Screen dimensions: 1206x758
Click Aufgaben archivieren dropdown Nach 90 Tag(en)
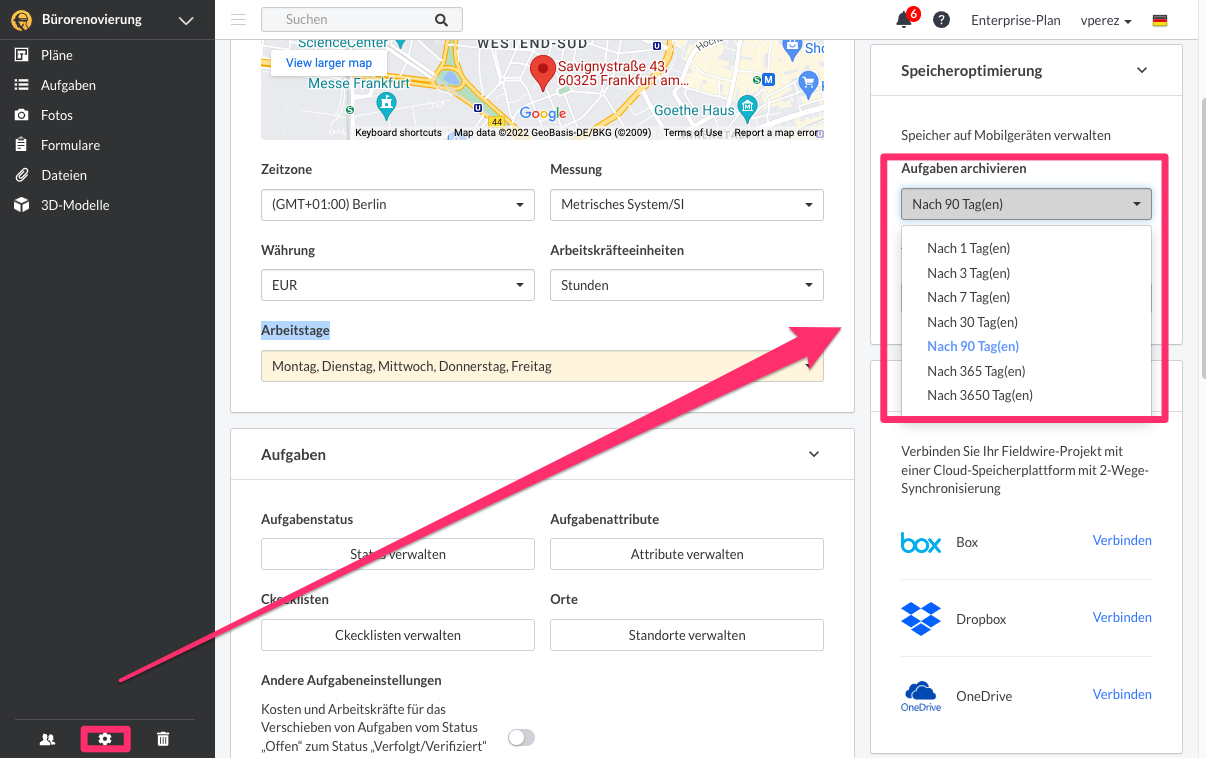pos(1026,204)
